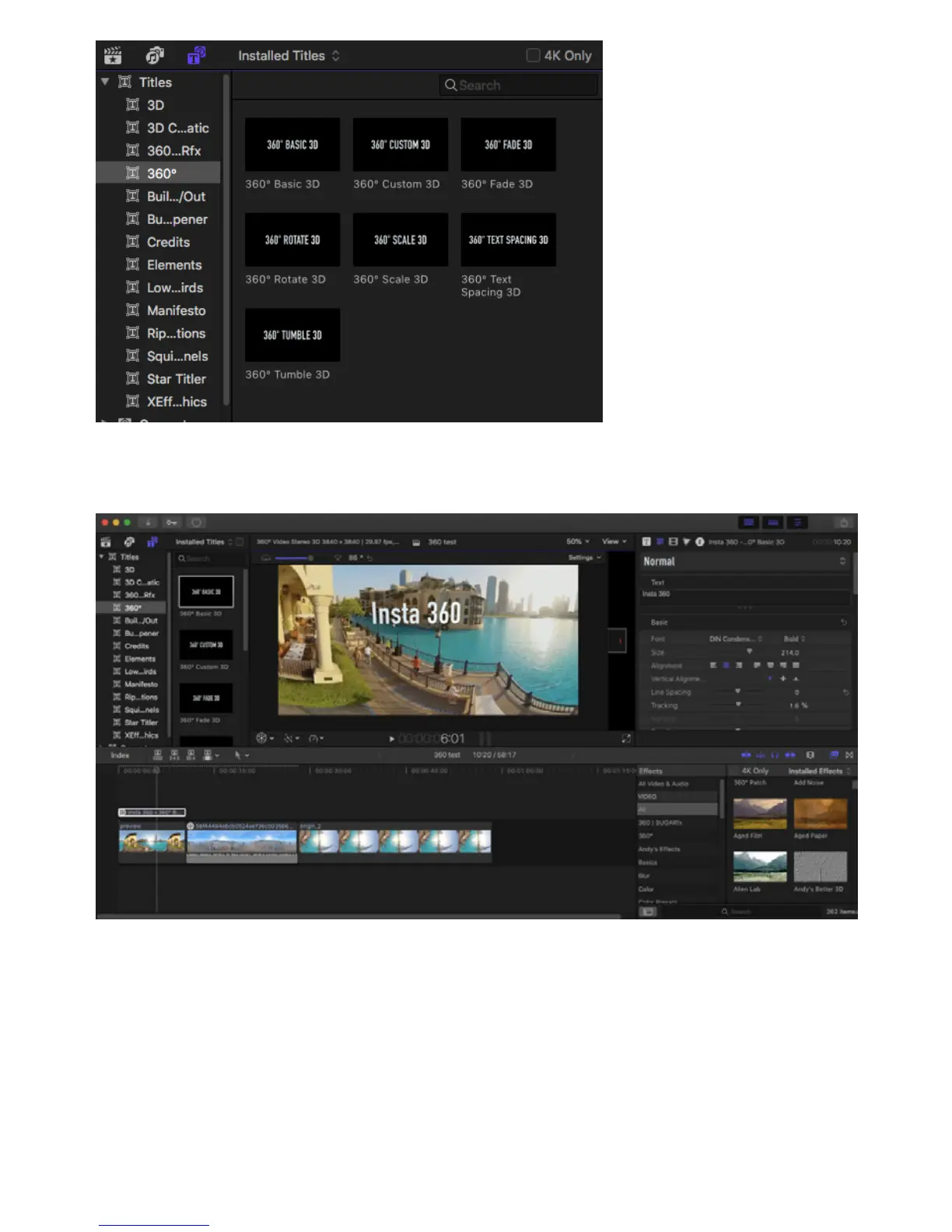The image size is (952, 1232).
Task: Open the transform tool popup below the viewer
Action: tap(264, 738)
